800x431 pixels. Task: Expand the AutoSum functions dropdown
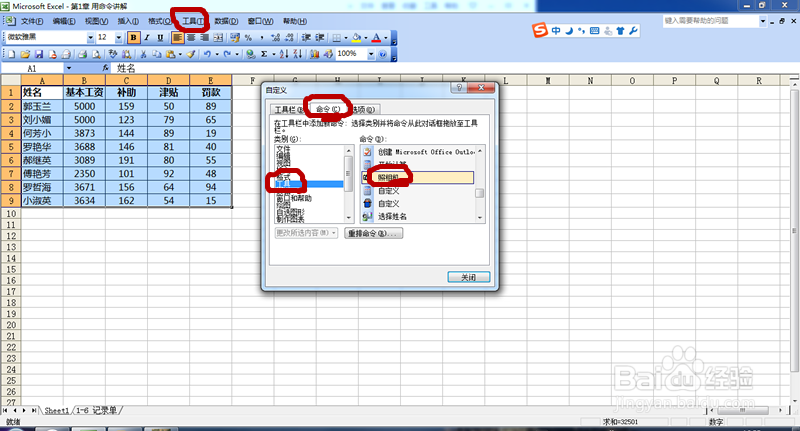tap(274, 54)
